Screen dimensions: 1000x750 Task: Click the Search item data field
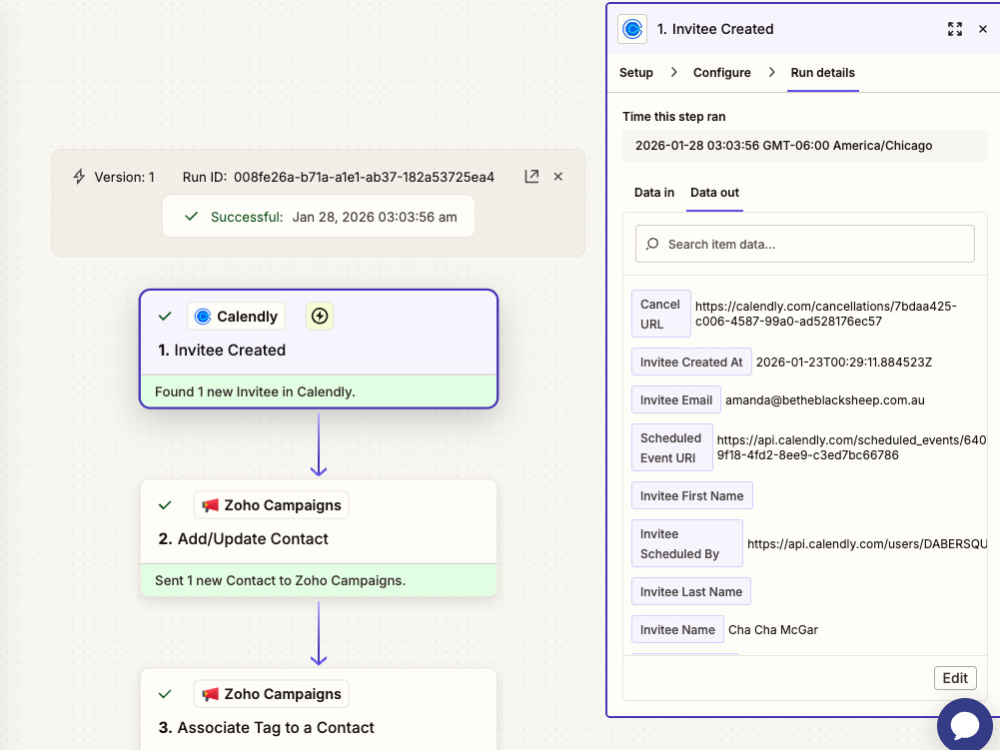coord(805,244)
